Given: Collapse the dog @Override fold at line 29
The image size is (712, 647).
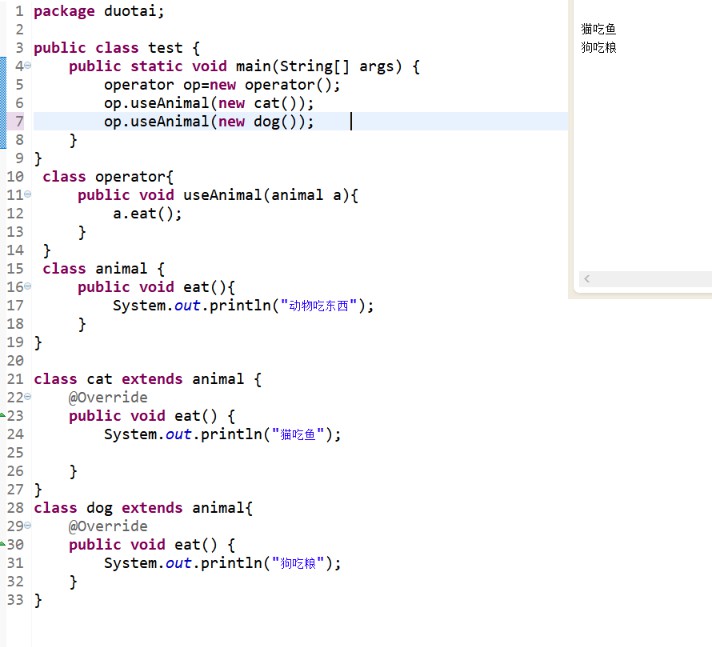Looking at the screenshot, I should coord(28,526).
